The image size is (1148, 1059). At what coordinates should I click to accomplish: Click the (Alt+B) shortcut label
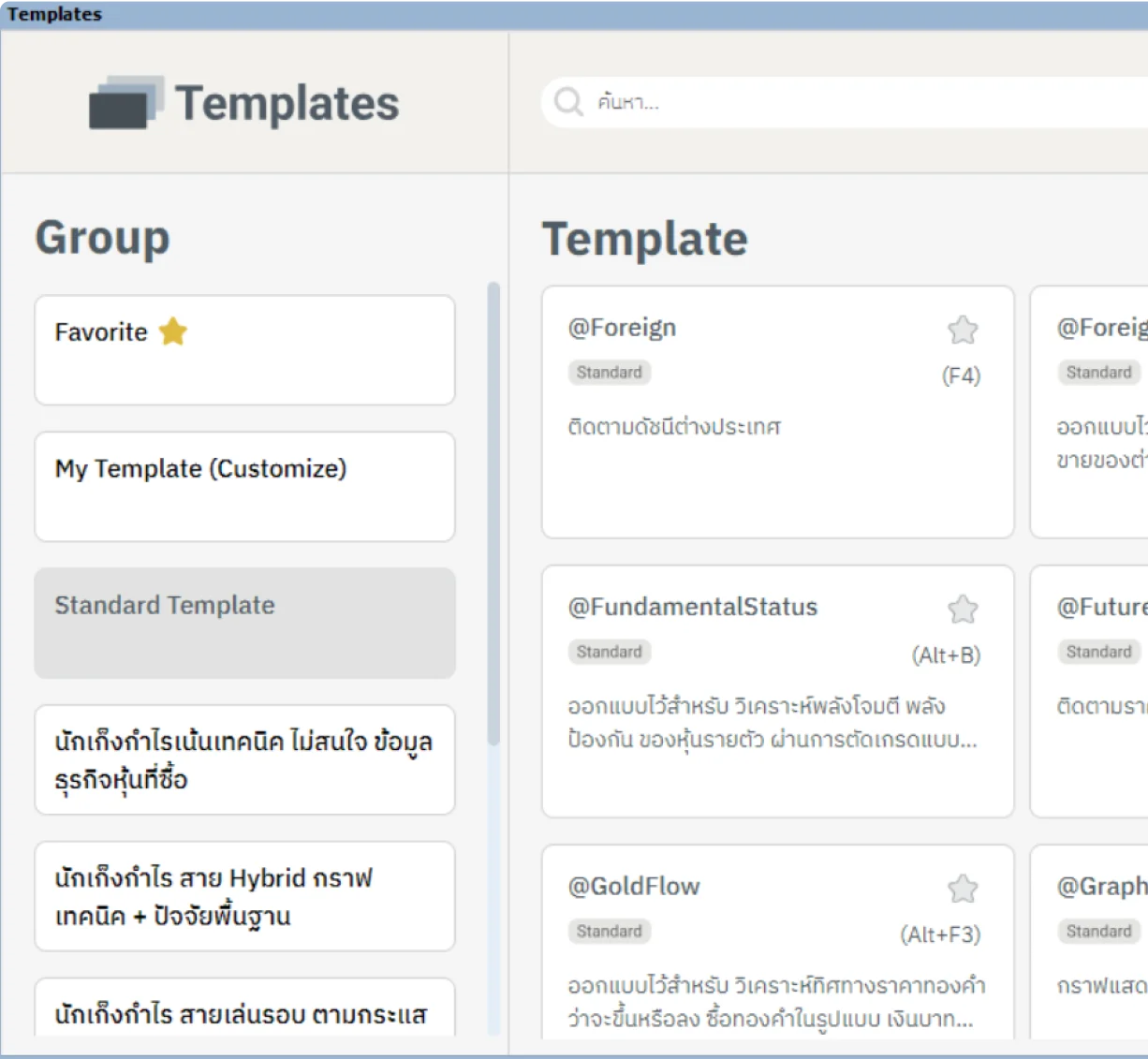coord(947,655)
